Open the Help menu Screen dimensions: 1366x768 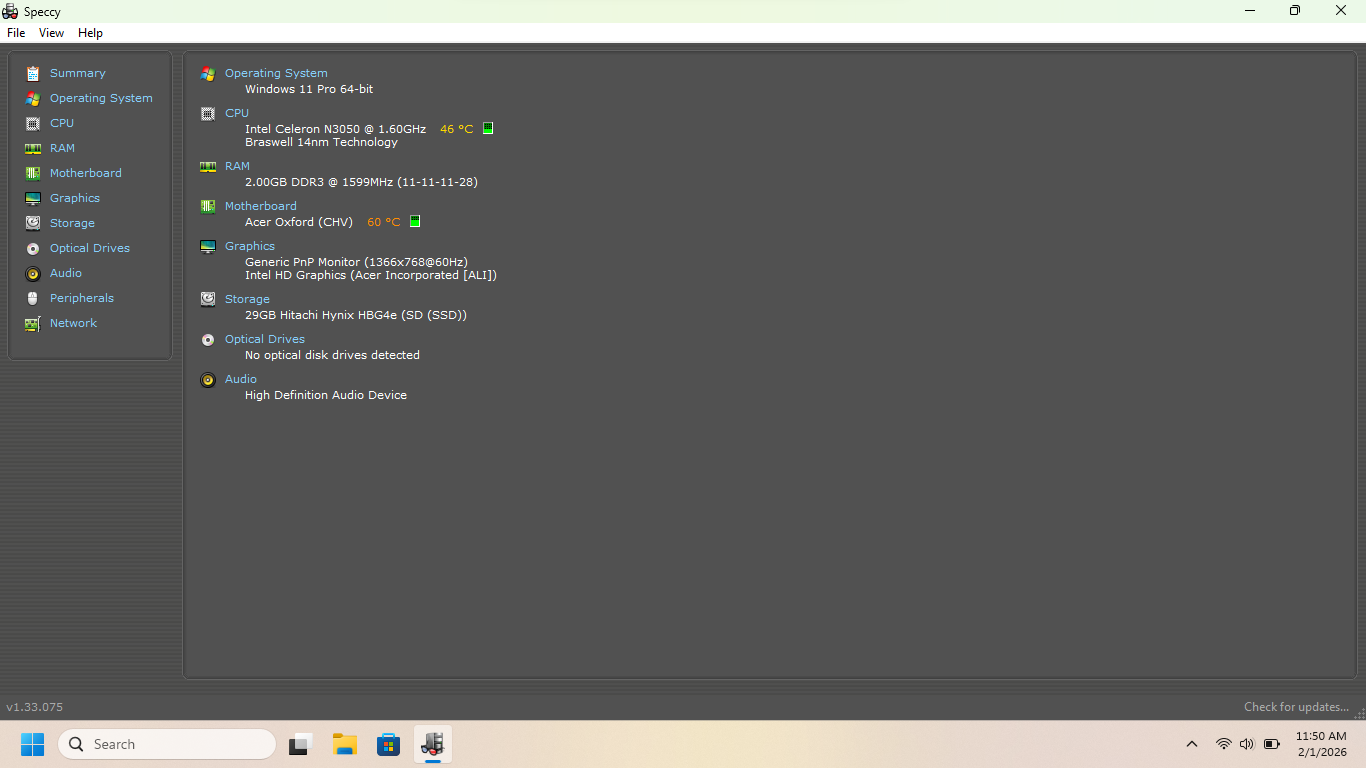pos(90,33)
